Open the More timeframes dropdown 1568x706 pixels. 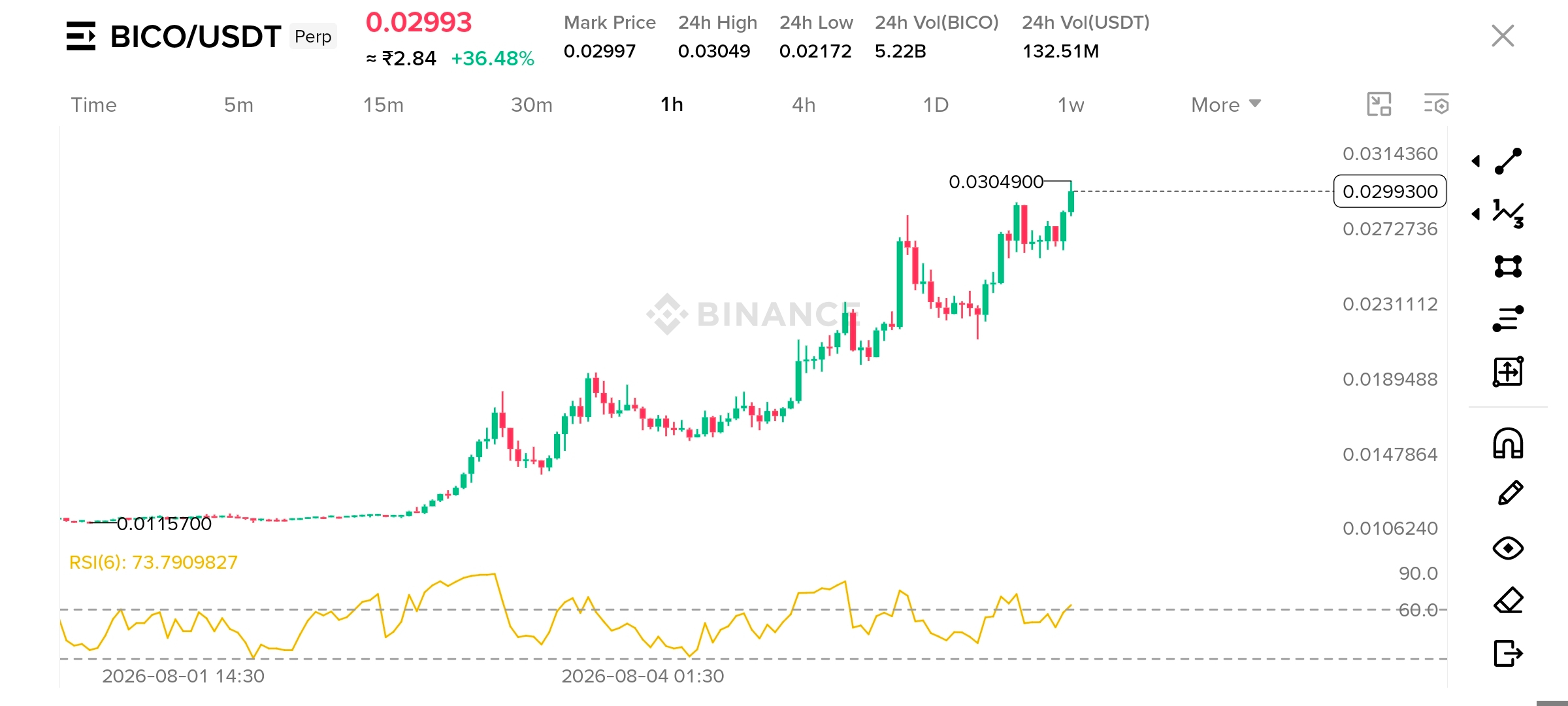pyautogui.click(x=1226, y=105)
